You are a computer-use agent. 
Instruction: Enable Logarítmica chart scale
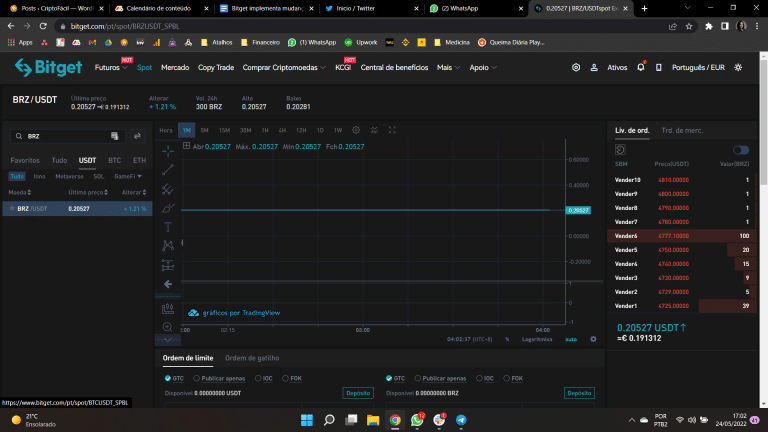[x=537, y=339]
